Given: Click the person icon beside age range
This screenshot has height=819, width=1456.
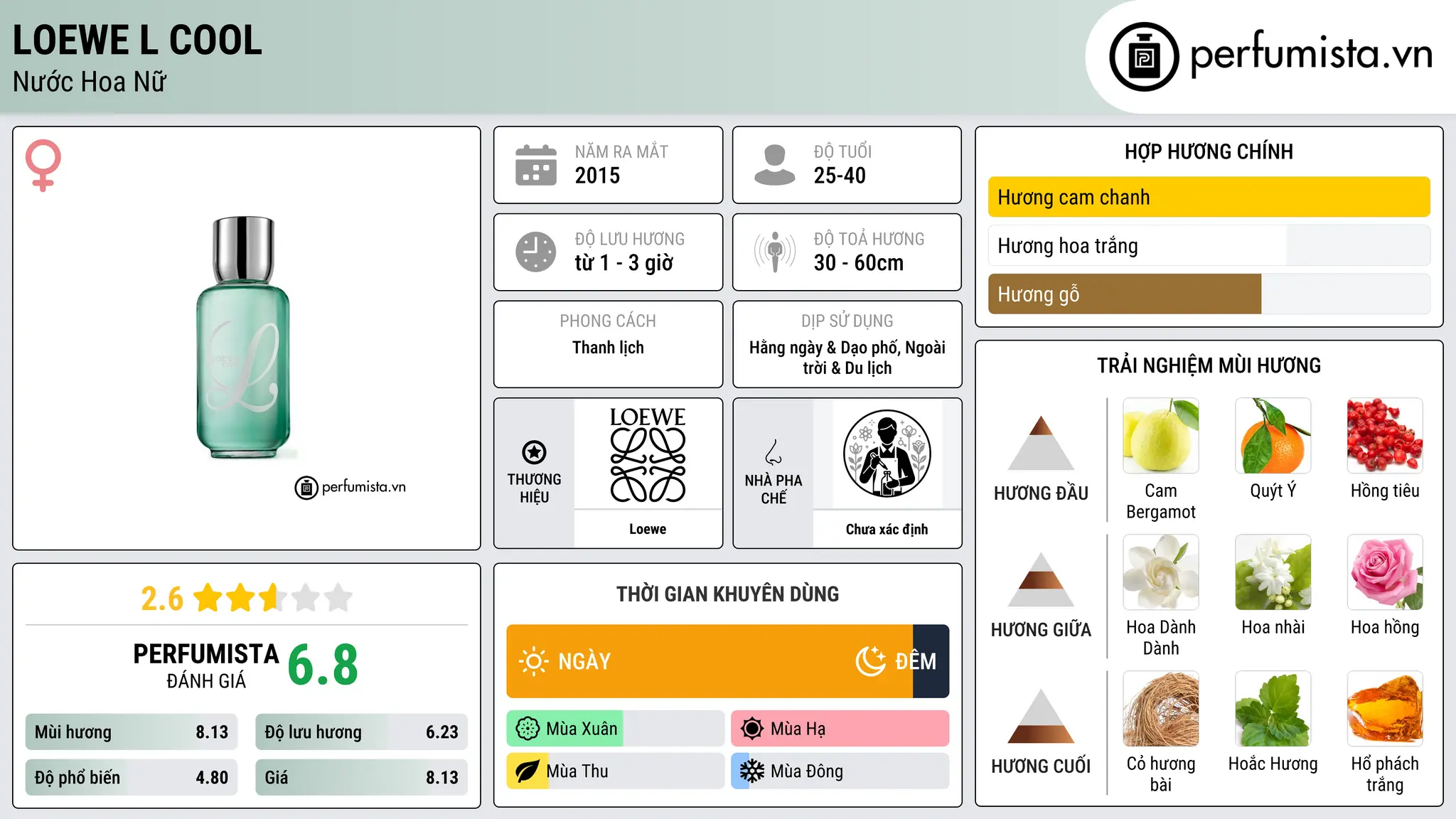Looking at the screenshot, I should click(x=775, y=165).
